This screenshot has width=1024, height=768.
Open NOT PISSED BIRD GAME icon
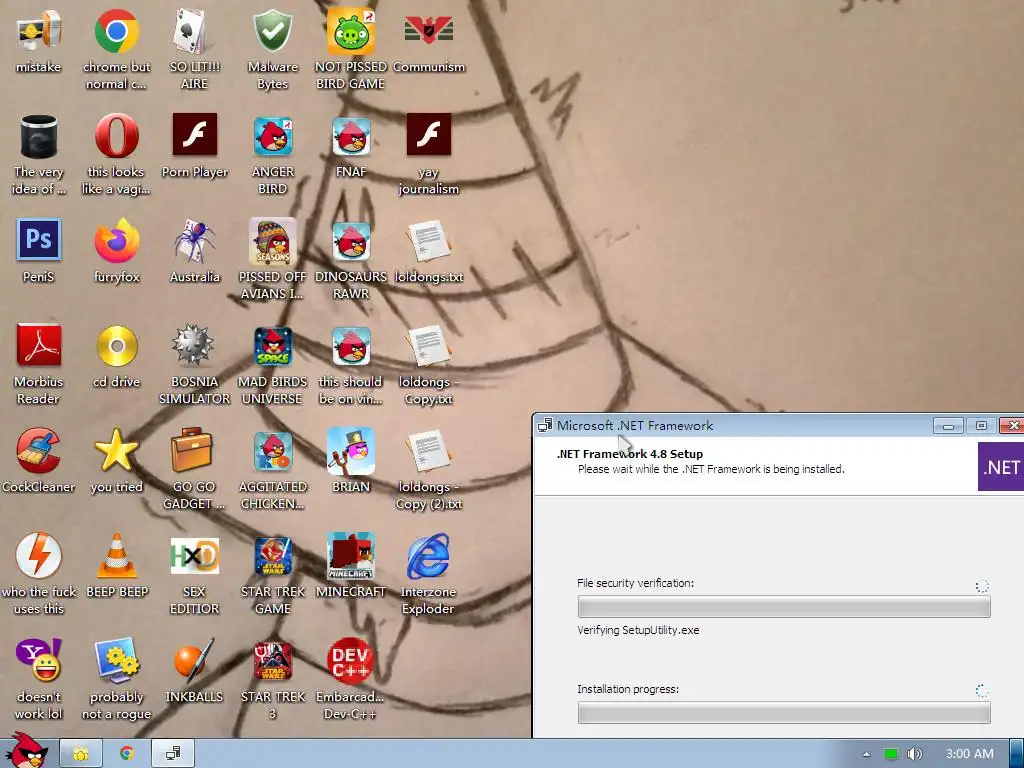(x=351, y=31)
